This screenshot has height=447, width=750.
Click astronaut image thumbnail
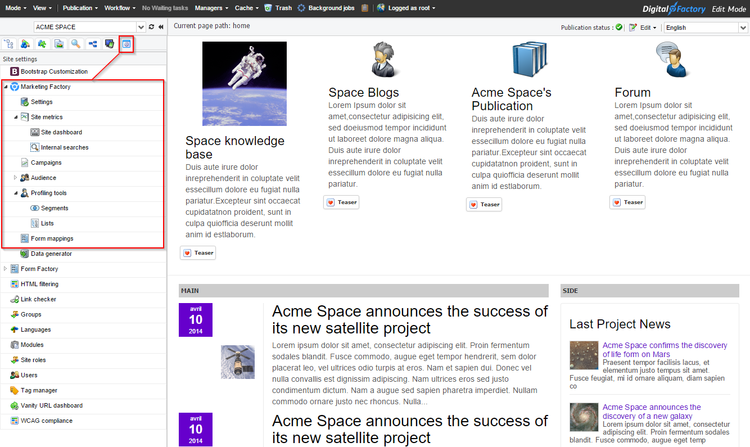tap(244, 84)
